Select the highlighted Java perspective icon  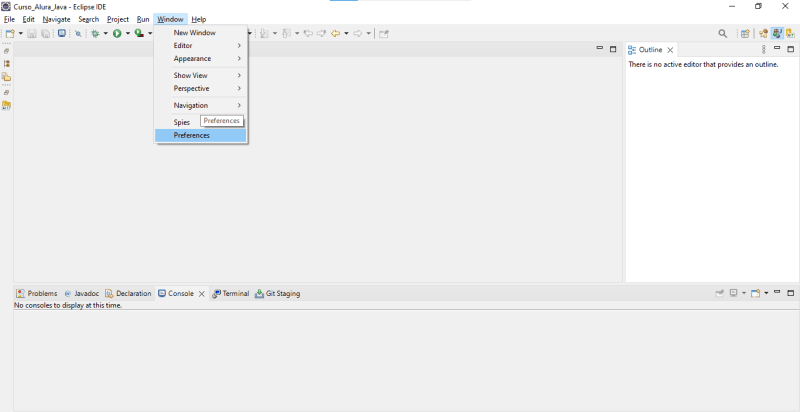click(x=777, y=34)
